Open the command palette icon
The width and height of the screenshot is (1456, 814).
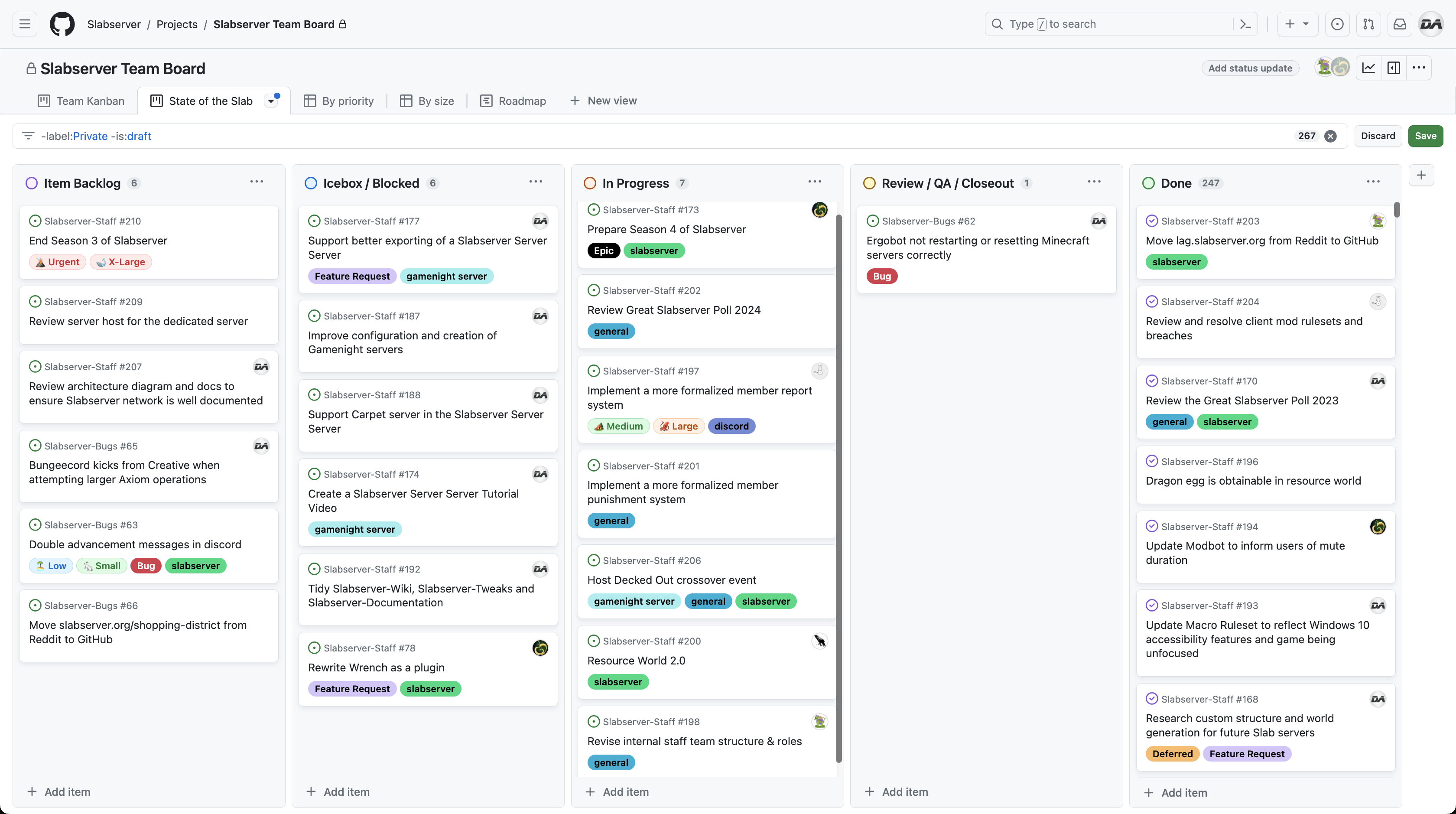click(x=1245, y=24)
